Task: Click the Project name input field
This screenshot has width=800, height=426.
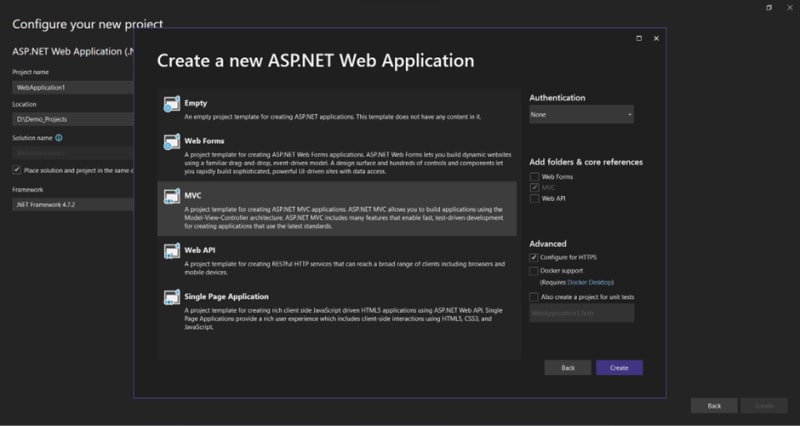Action: (72, 88)
